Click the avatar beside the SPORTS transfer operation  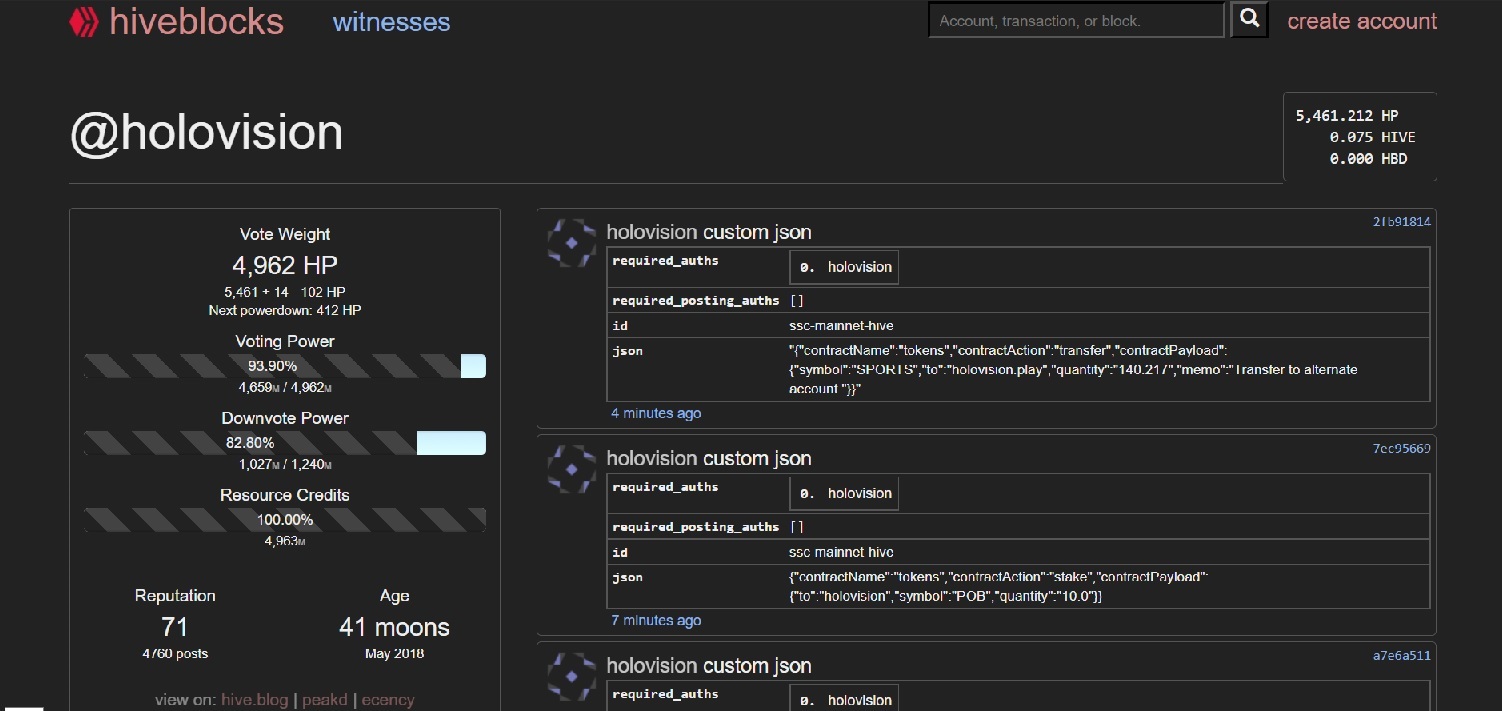(571, 243)
